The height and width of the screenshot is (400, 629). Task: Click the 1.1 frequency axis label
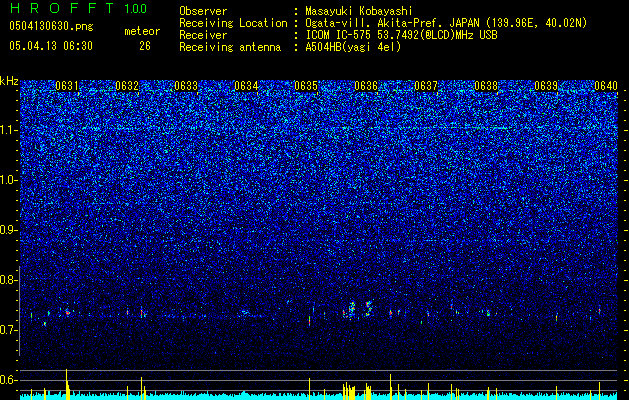(9, 130)
